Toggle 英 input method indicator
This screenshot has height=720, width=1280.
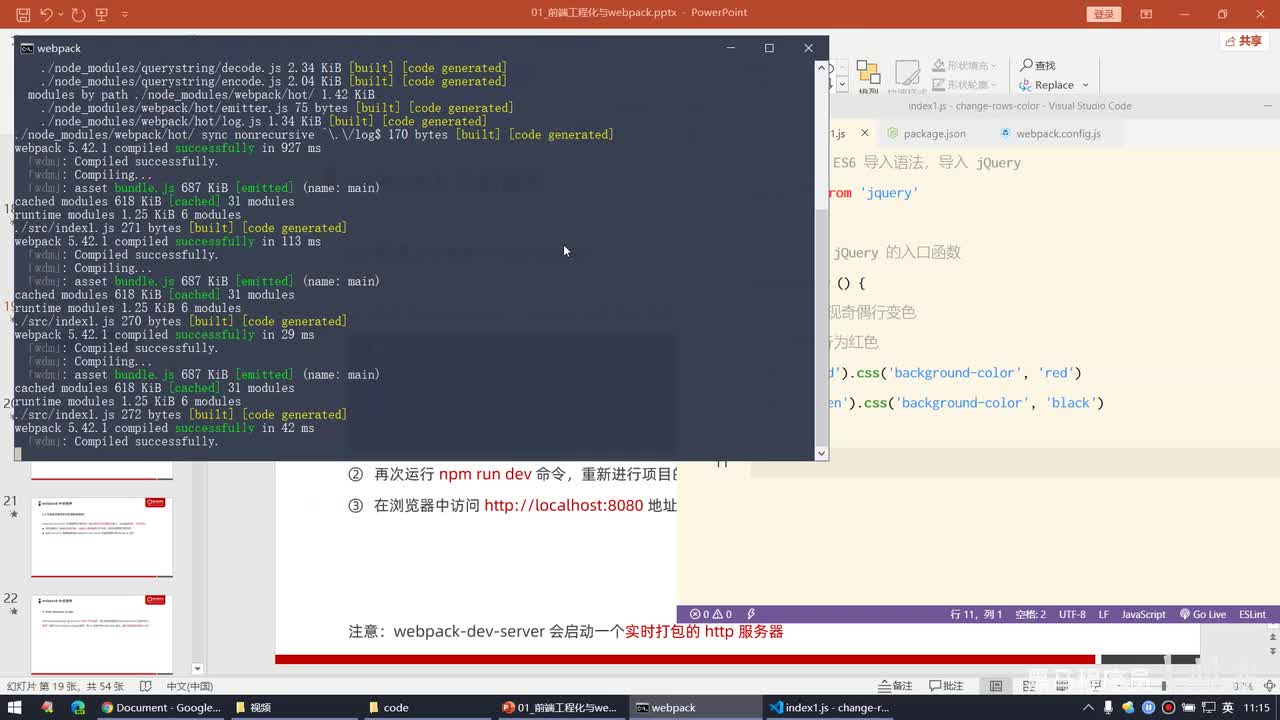click(1227, 707)
